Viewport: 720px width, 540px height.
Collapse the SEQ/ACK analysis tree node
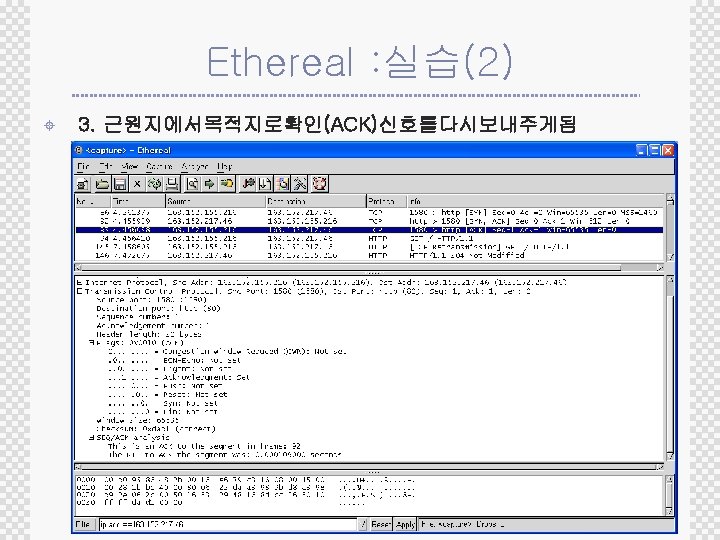click(x=91, y=438)
